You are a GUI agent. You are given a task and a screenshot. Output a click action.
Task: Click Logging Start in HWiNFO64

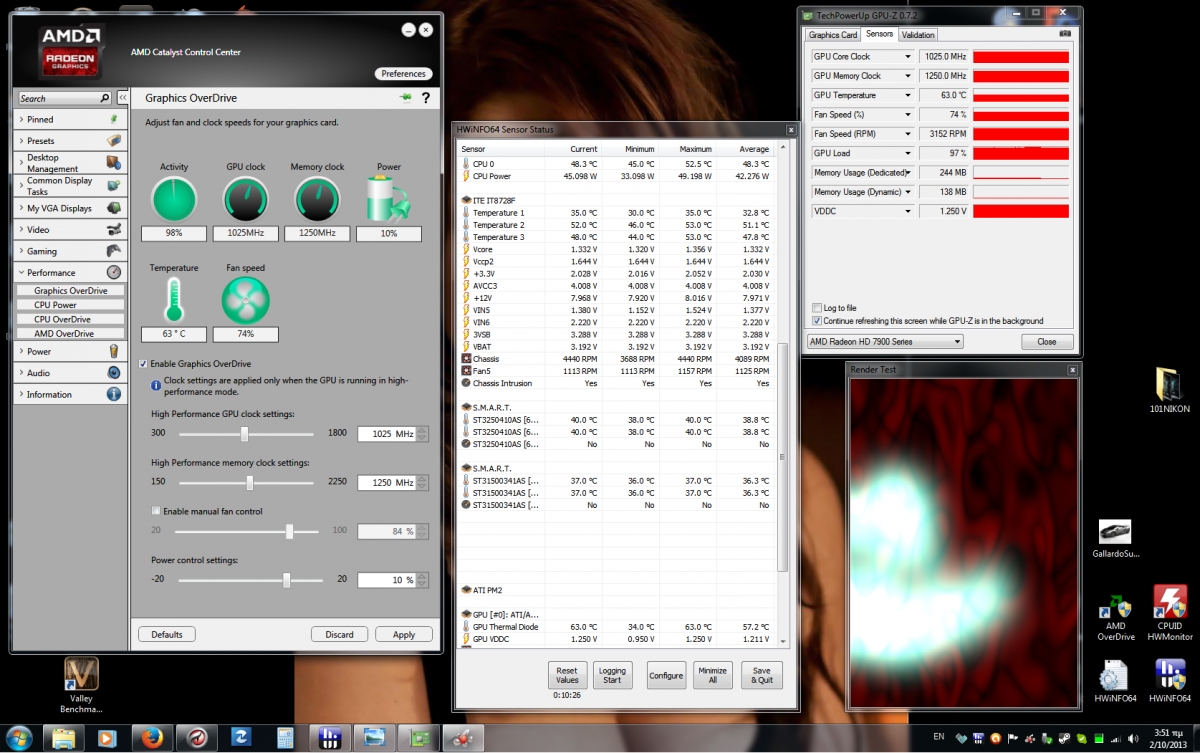[612, 675]
